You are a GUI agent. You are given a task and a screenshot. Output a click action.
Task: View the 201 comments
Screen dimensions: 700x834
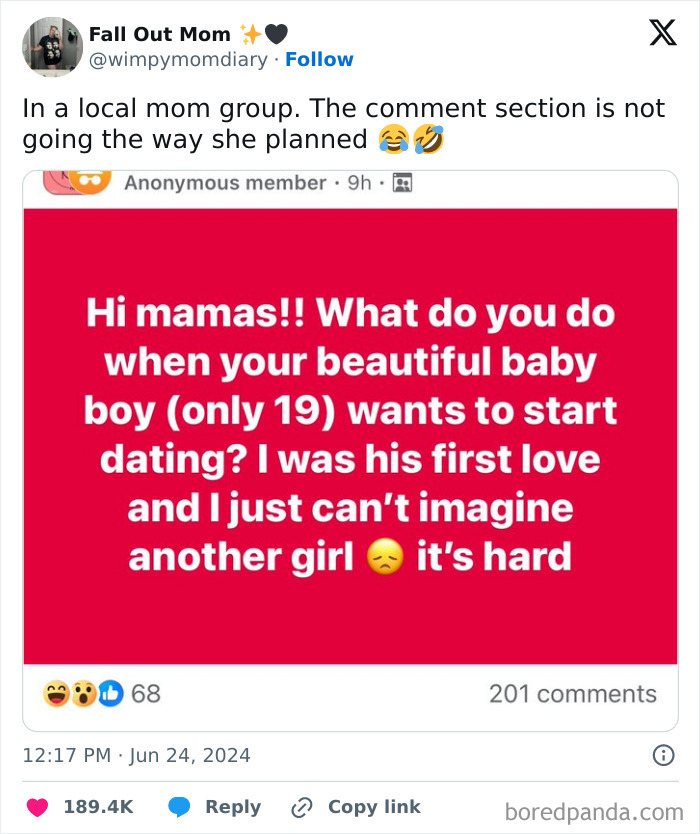coord(575,693)
